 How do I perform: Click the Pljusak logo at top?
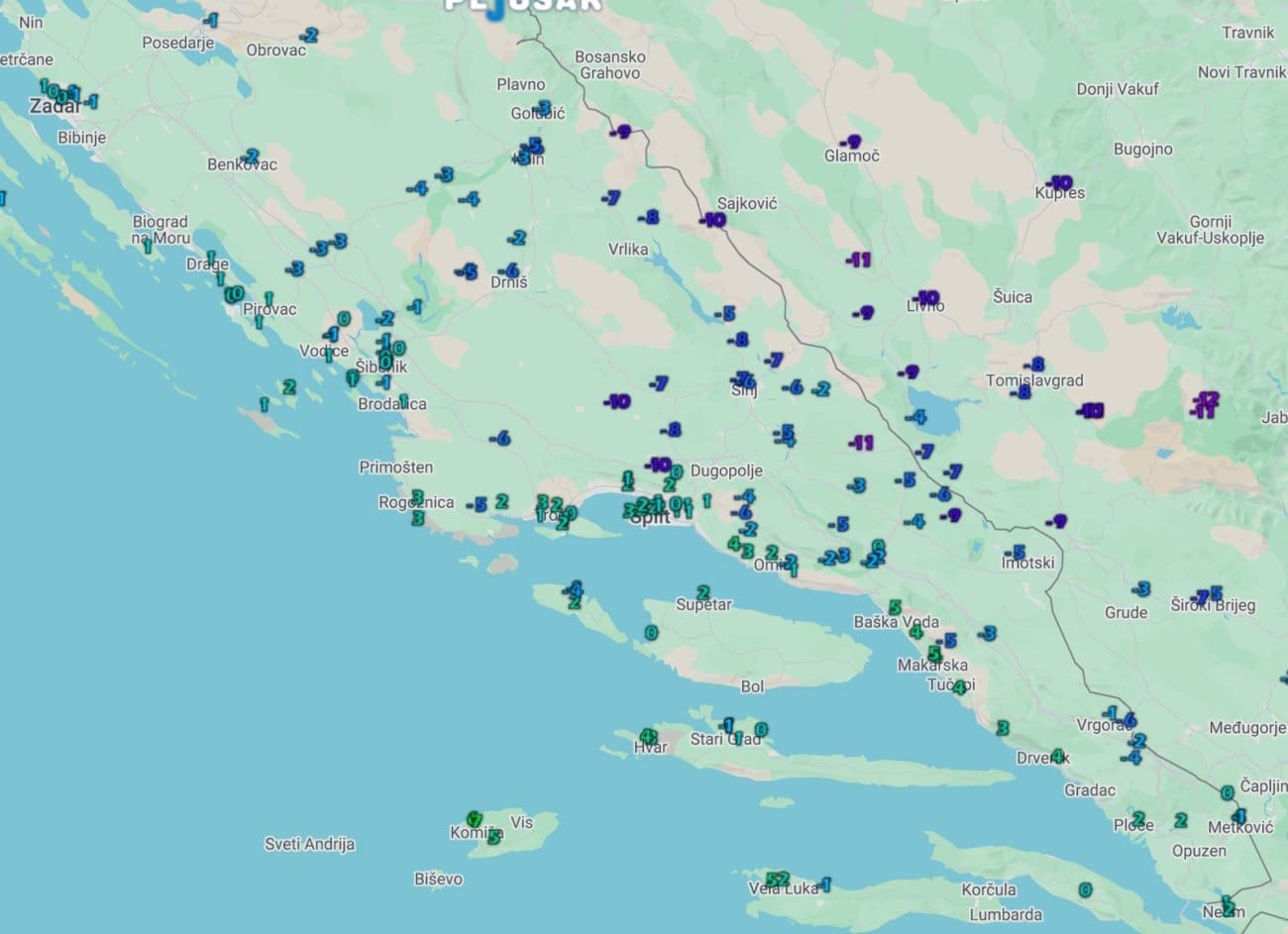pyautogui.click(x=522, y=5)
